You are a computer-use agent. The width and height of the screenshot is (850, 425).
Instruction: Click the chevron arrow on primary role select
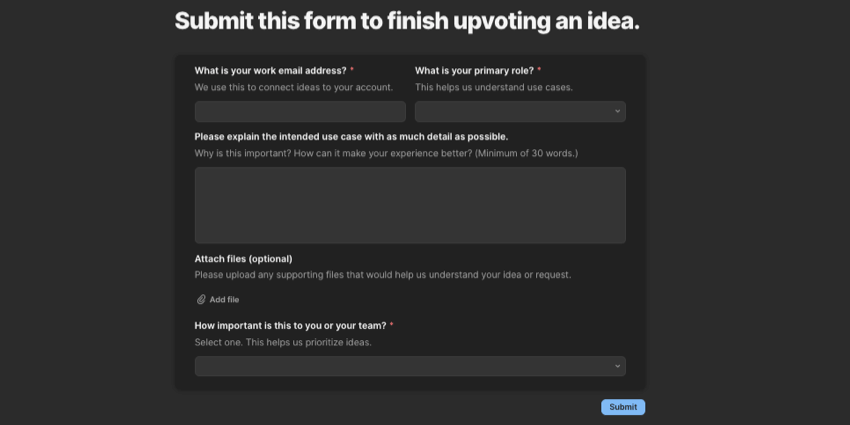click(x=617, y=111)
